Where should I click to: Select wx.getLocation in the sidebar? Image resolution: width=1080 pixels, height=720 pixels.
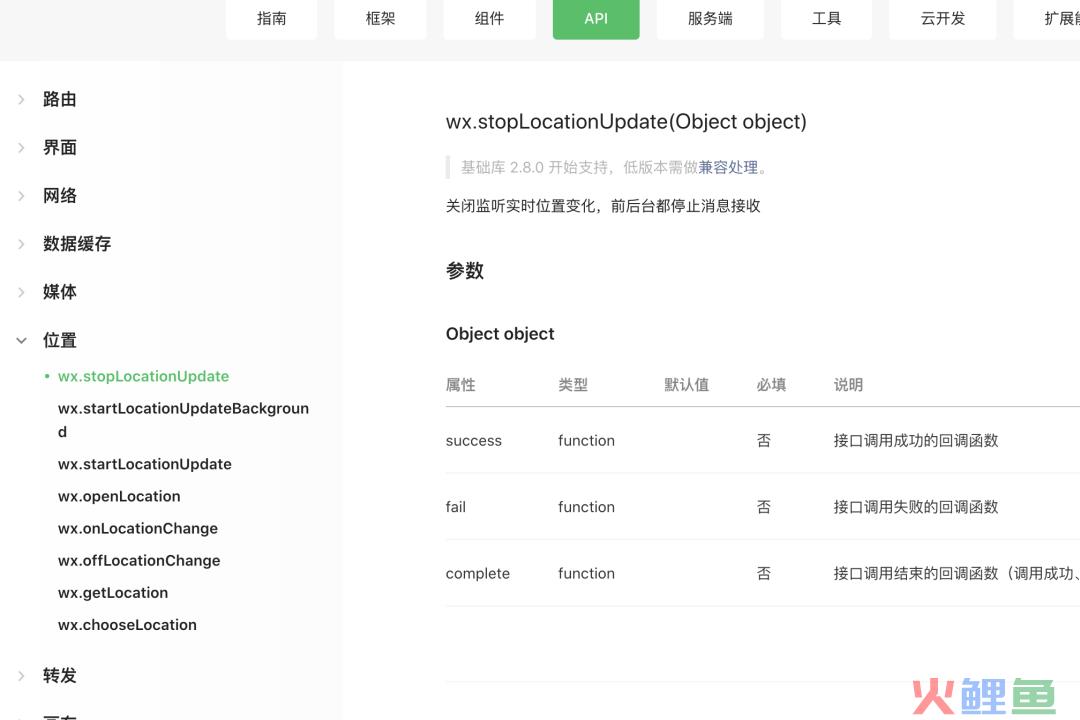(113, 593)
